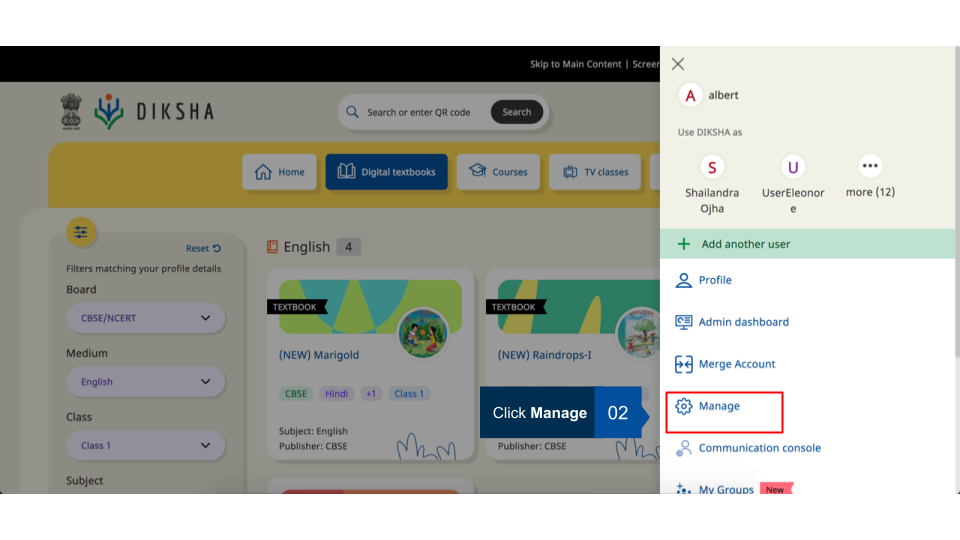Expand the Medium dropdown English
The width and height of the screenshot is (960, 540).
point(145,382)
